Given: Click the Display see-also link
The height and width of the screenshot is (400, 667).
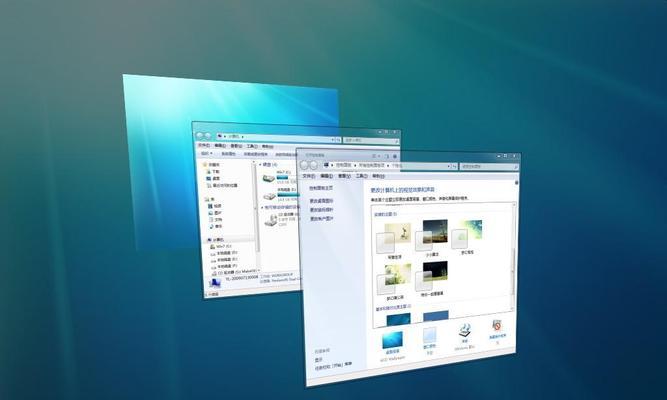Looking at the screenshot, I should [x=319, y=360].
